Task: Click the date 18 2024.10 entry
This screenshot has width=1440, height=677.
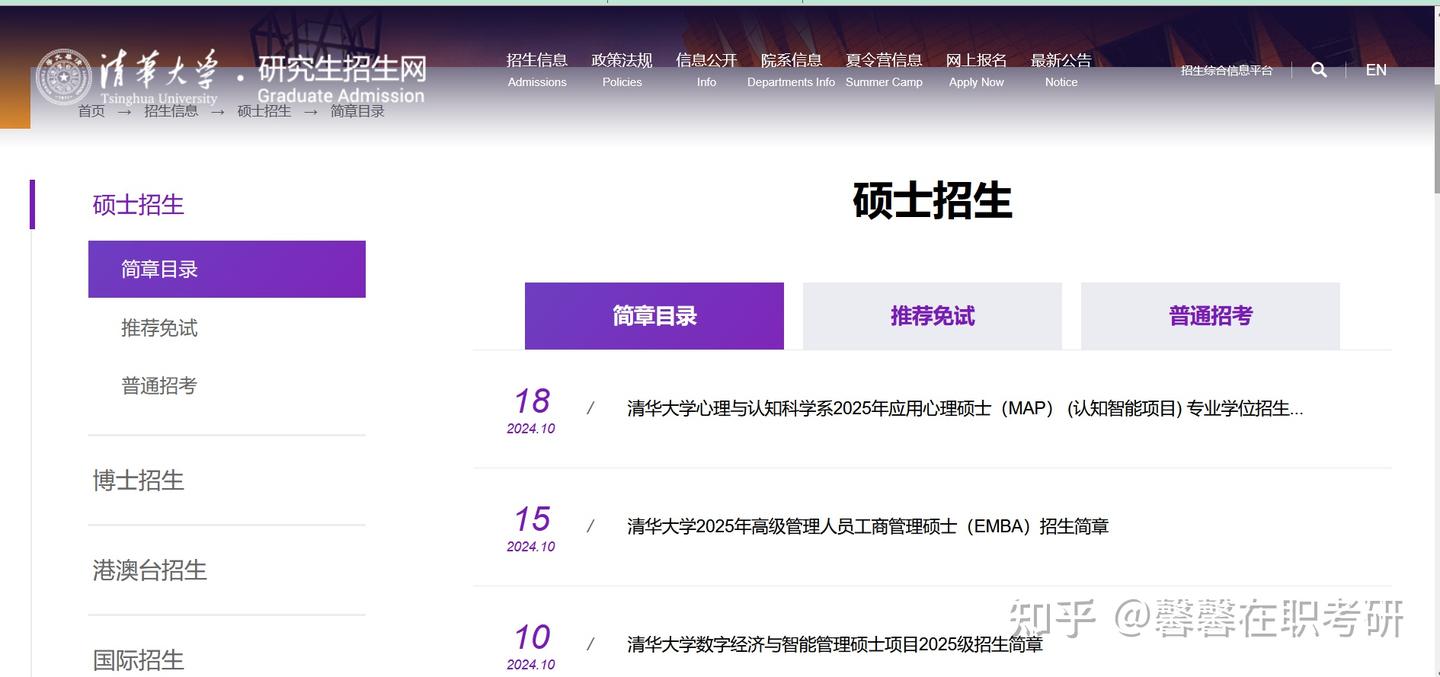Action: point(531,410)
